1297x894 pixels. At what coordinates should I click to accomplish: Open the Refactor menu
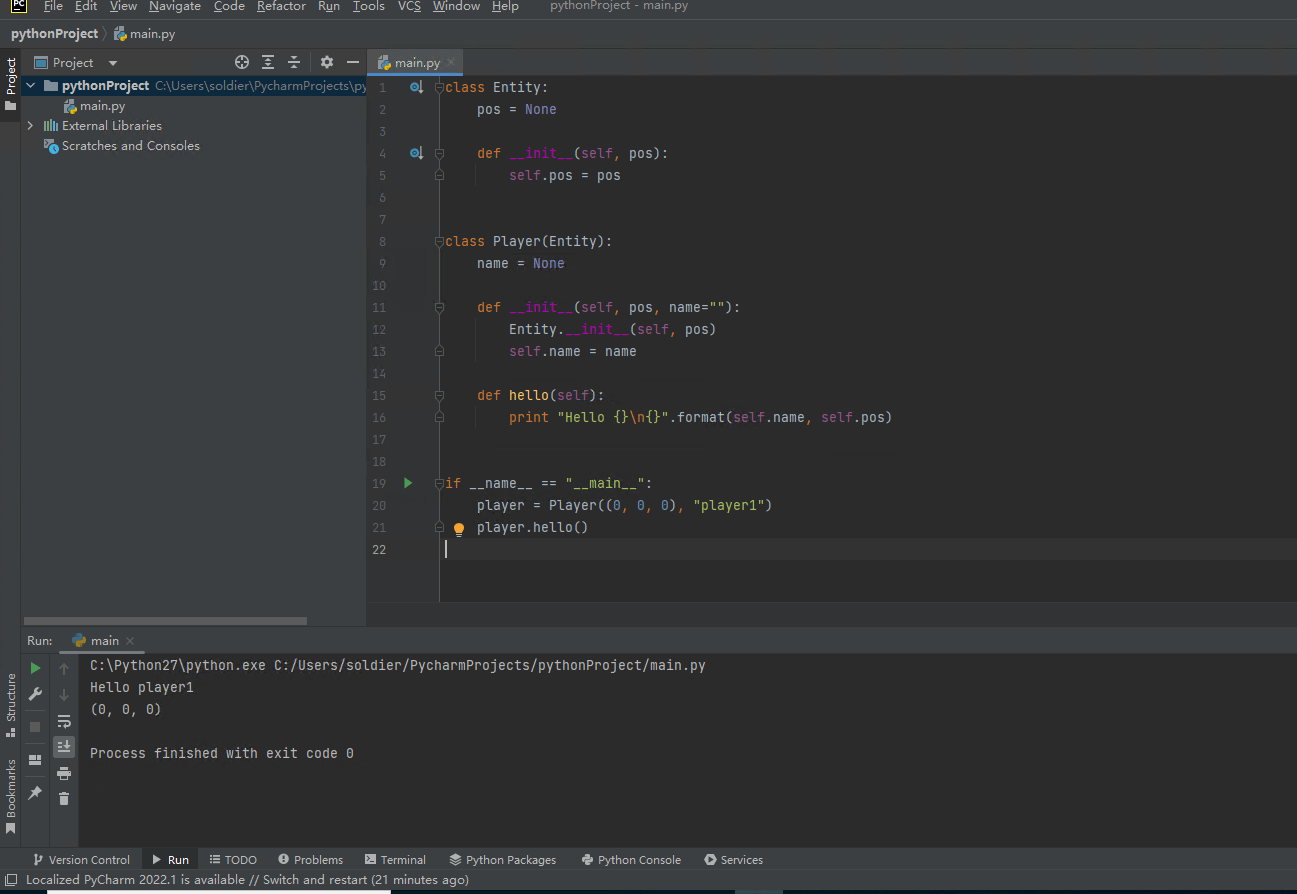coord(281,6)
